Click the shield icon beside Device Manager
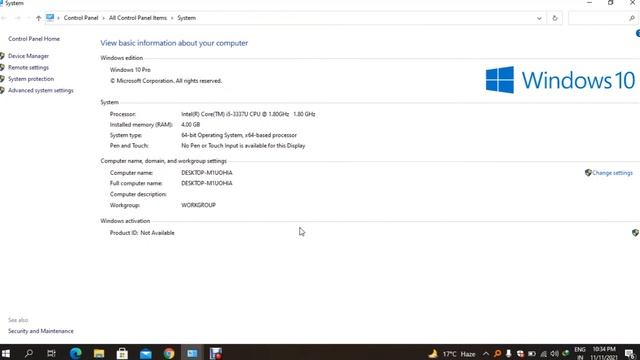This screenshot has height=360, width=640. point(2,56)
